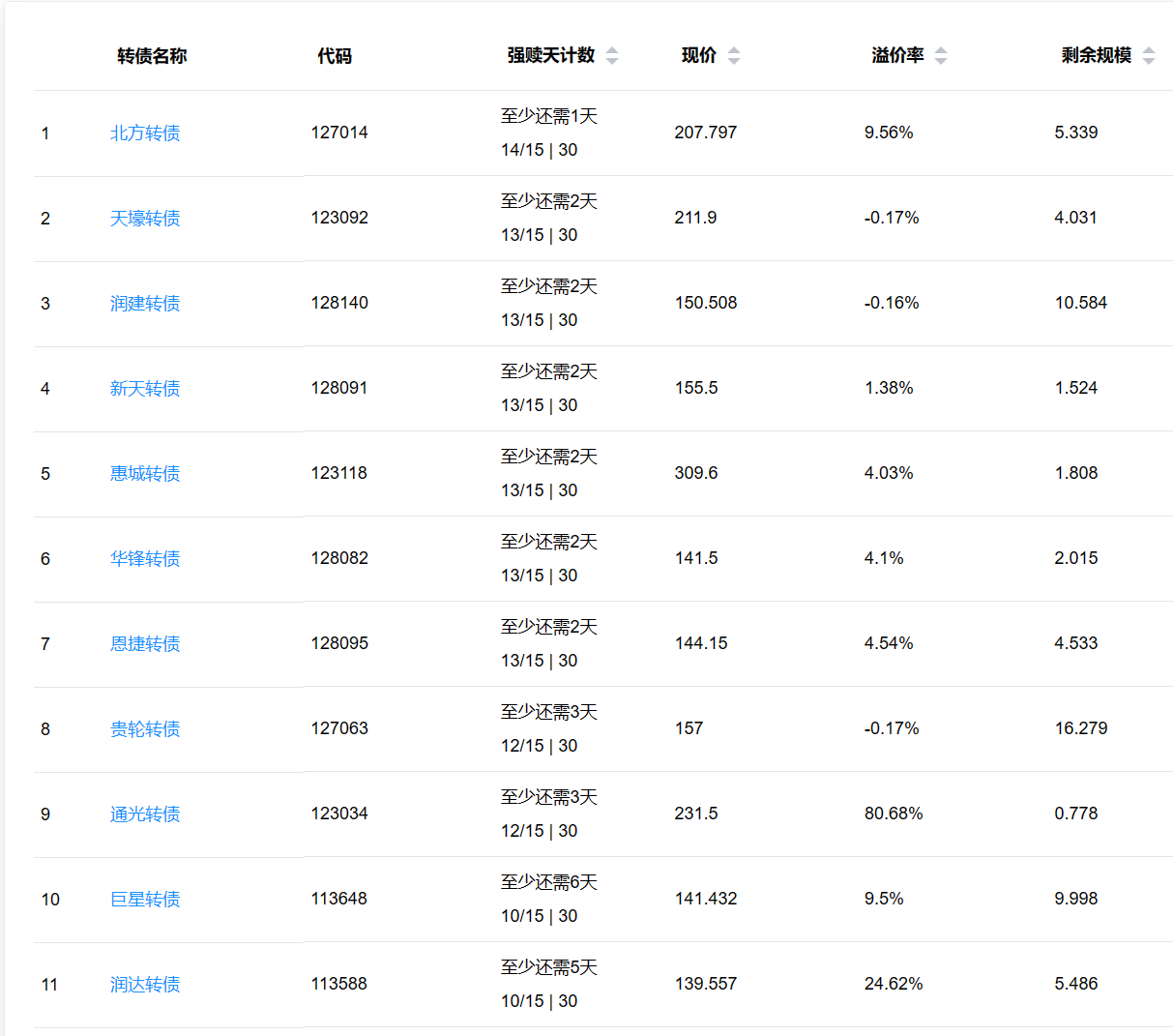Image resolution: width=1173 pixels, height=1036 pixels.
Task: Click the 巨星转债 bond link
Action: (x=145, y=900)
